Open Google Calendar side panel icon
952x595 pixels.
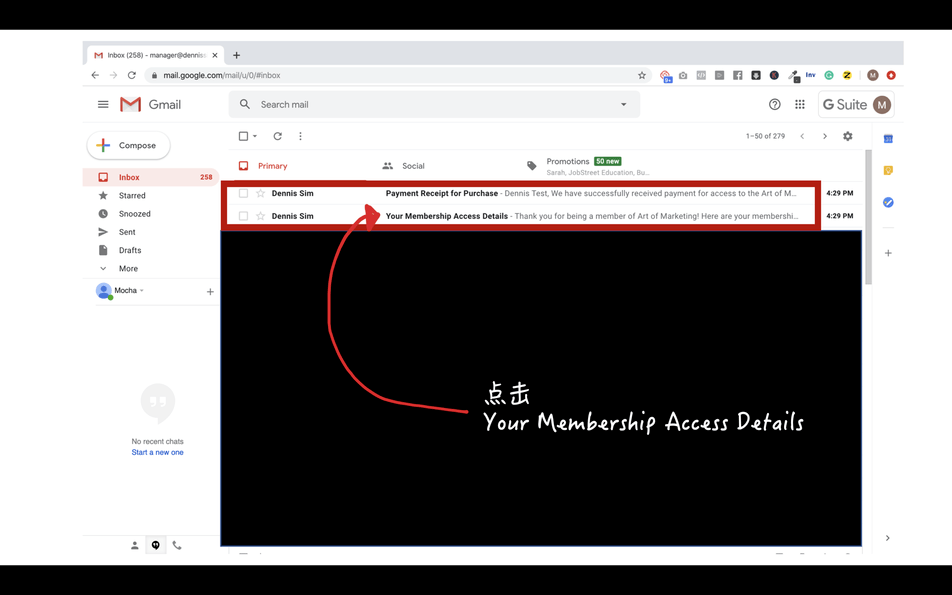[888, 139]
